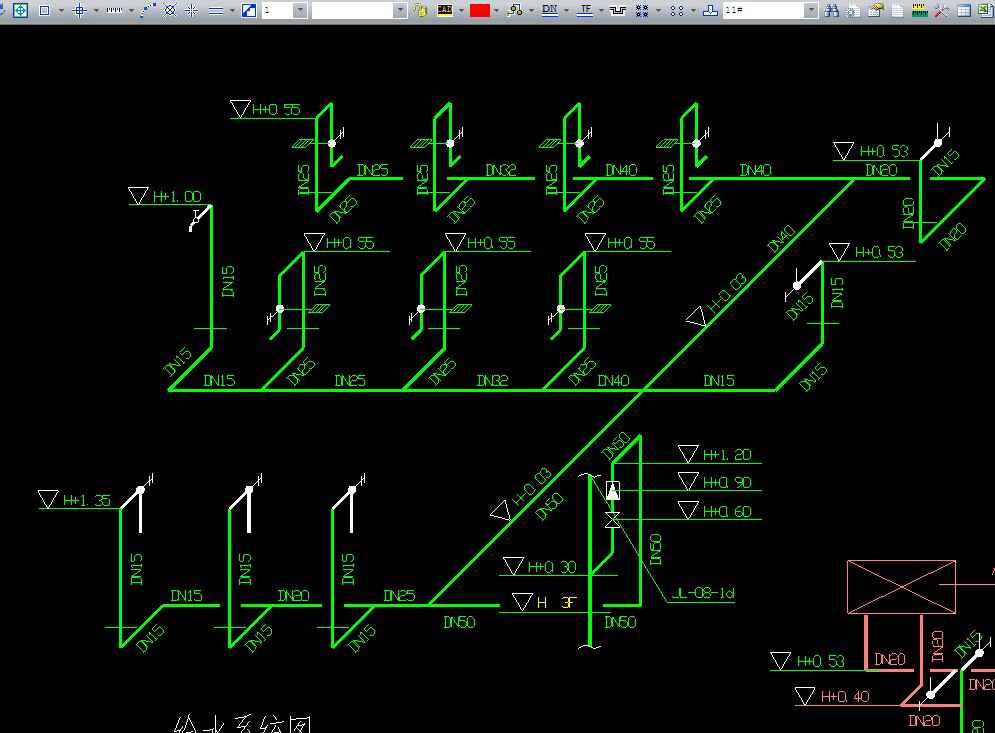Click the blank document page icon

[x=897, y=10]
